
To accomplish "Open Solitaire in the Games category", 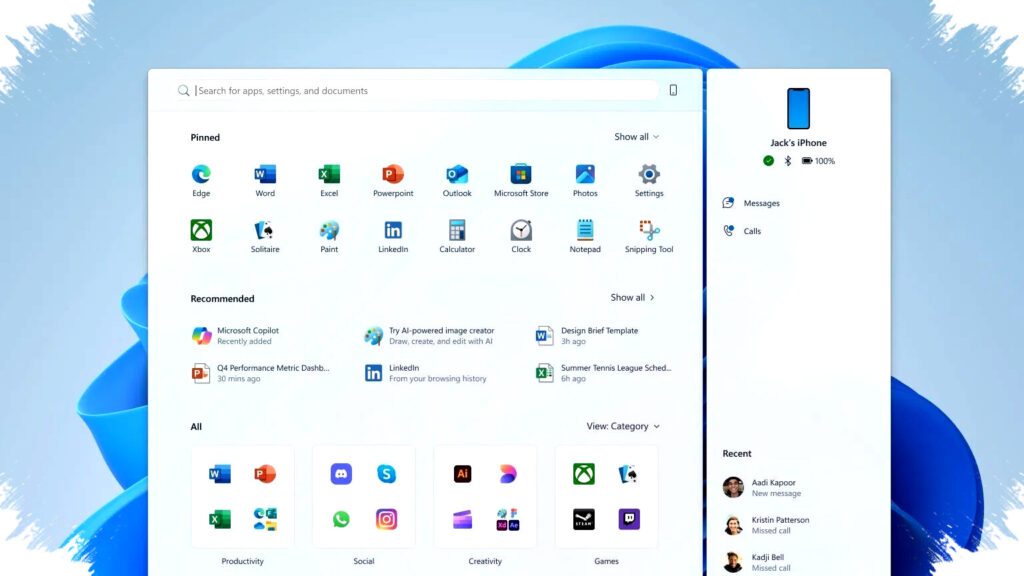I will pos(630,473).
